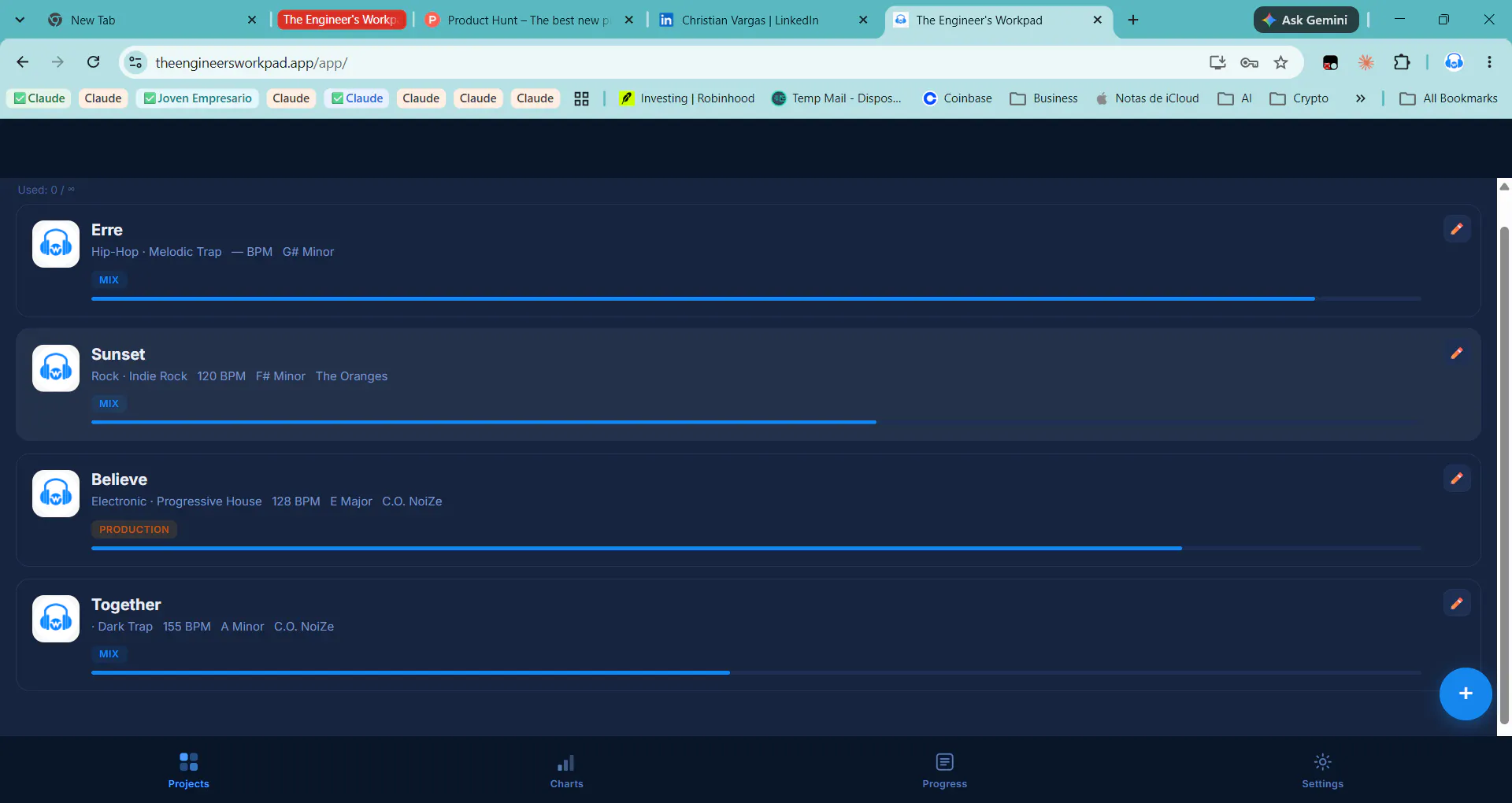
Task: Open the tab search dropdown arrow
Action: coord(20,20)
